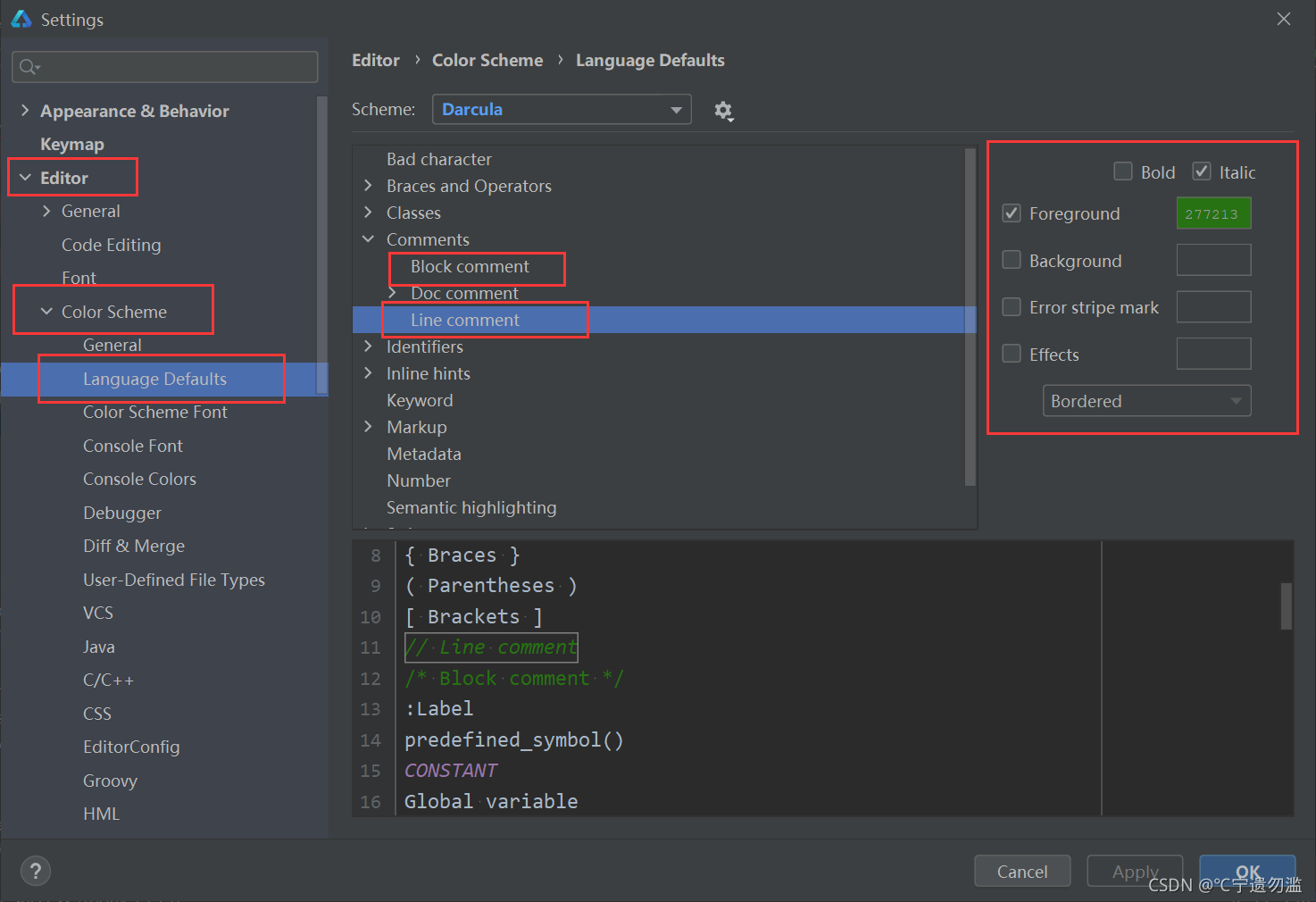The width and height of the screenshot is (1316, 902).
Task: Collapse the Comments tree node
Action: click(369, 238)
